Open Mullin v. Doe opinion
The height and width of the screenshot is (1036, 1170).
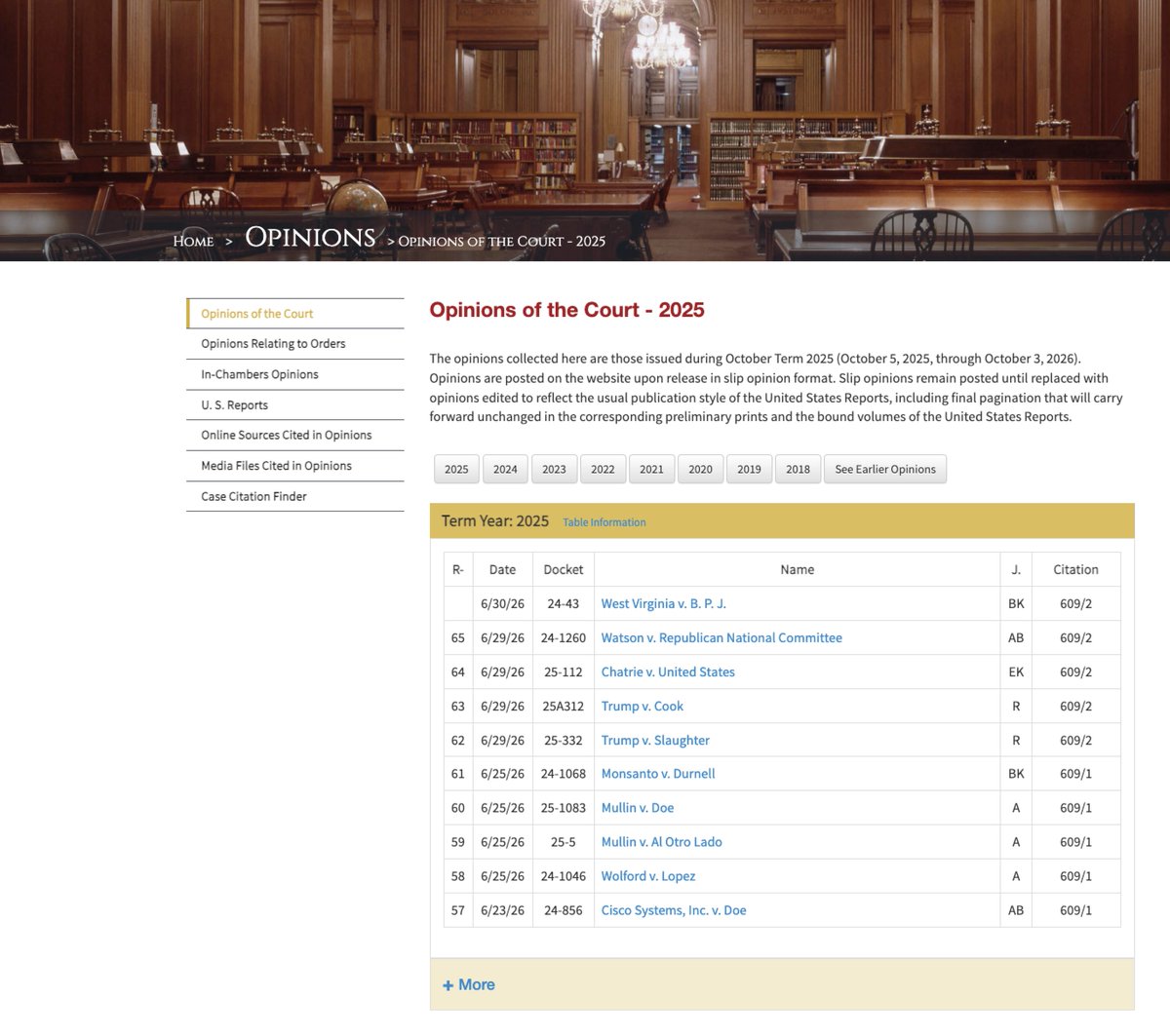[638, 808]
